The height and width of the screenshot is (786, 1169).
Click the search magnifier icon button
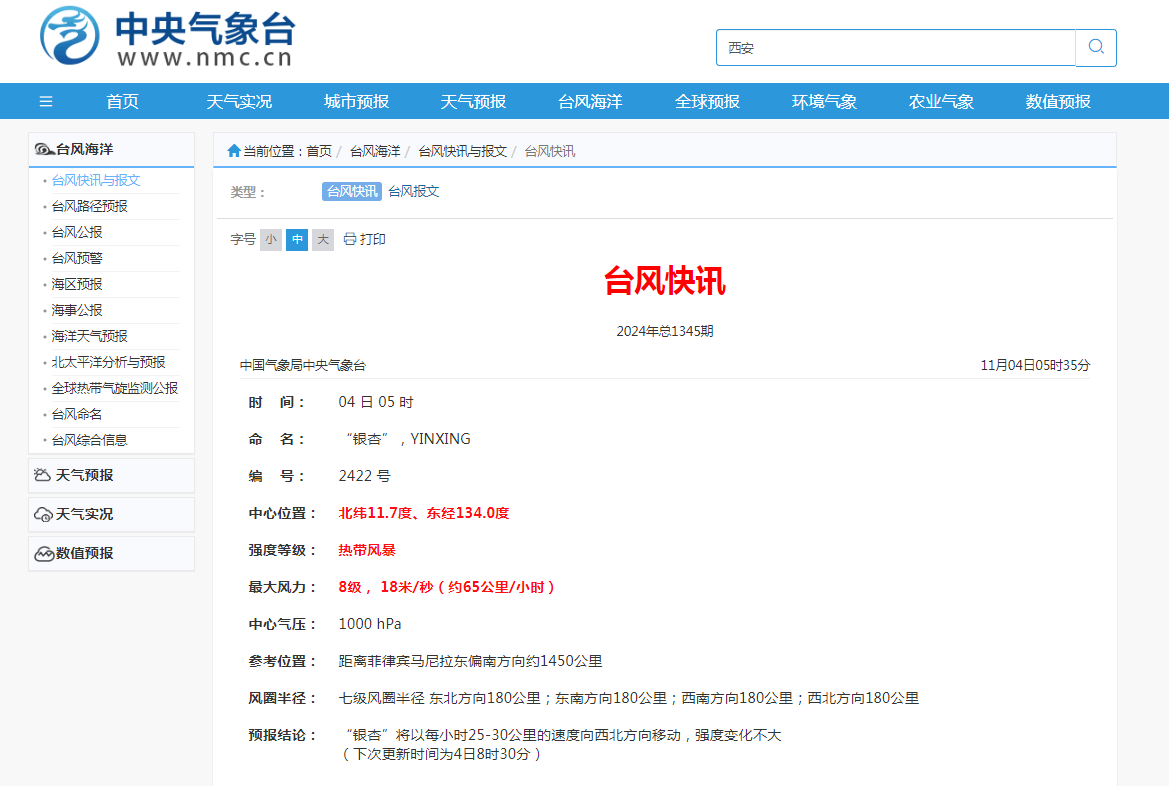click(1096, 47)
